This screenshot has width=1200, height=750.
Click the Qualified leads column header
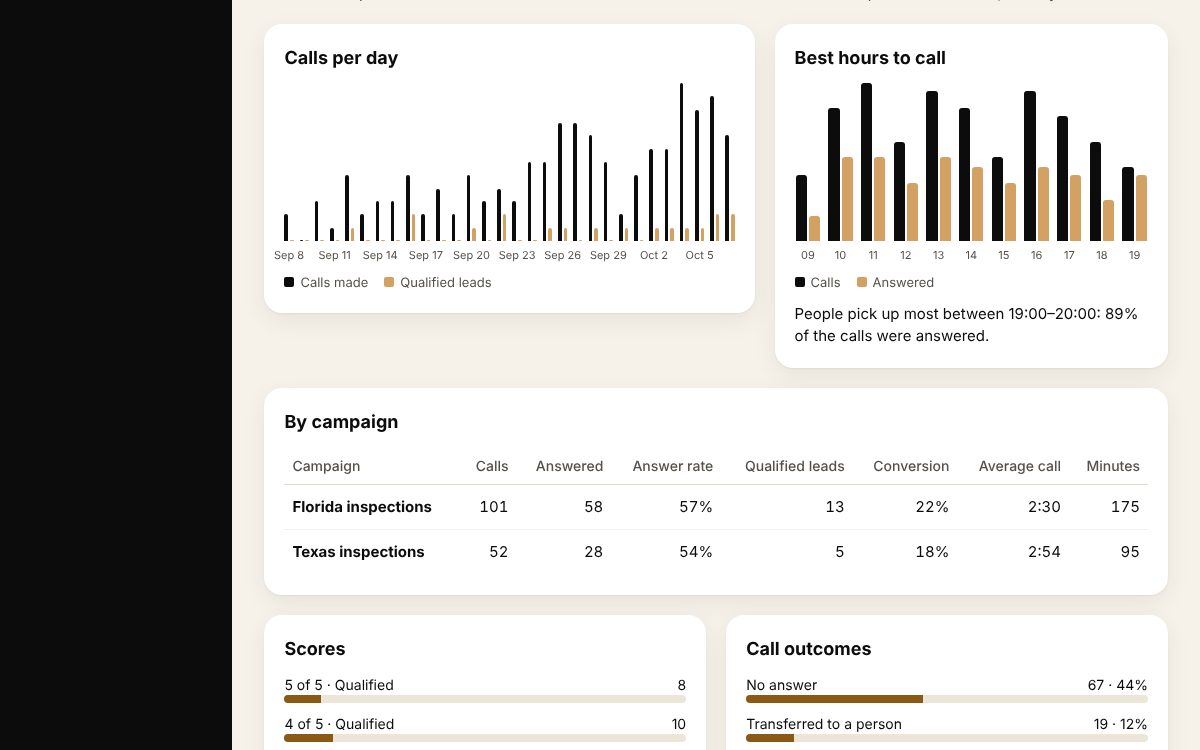[x=794, y=466]
